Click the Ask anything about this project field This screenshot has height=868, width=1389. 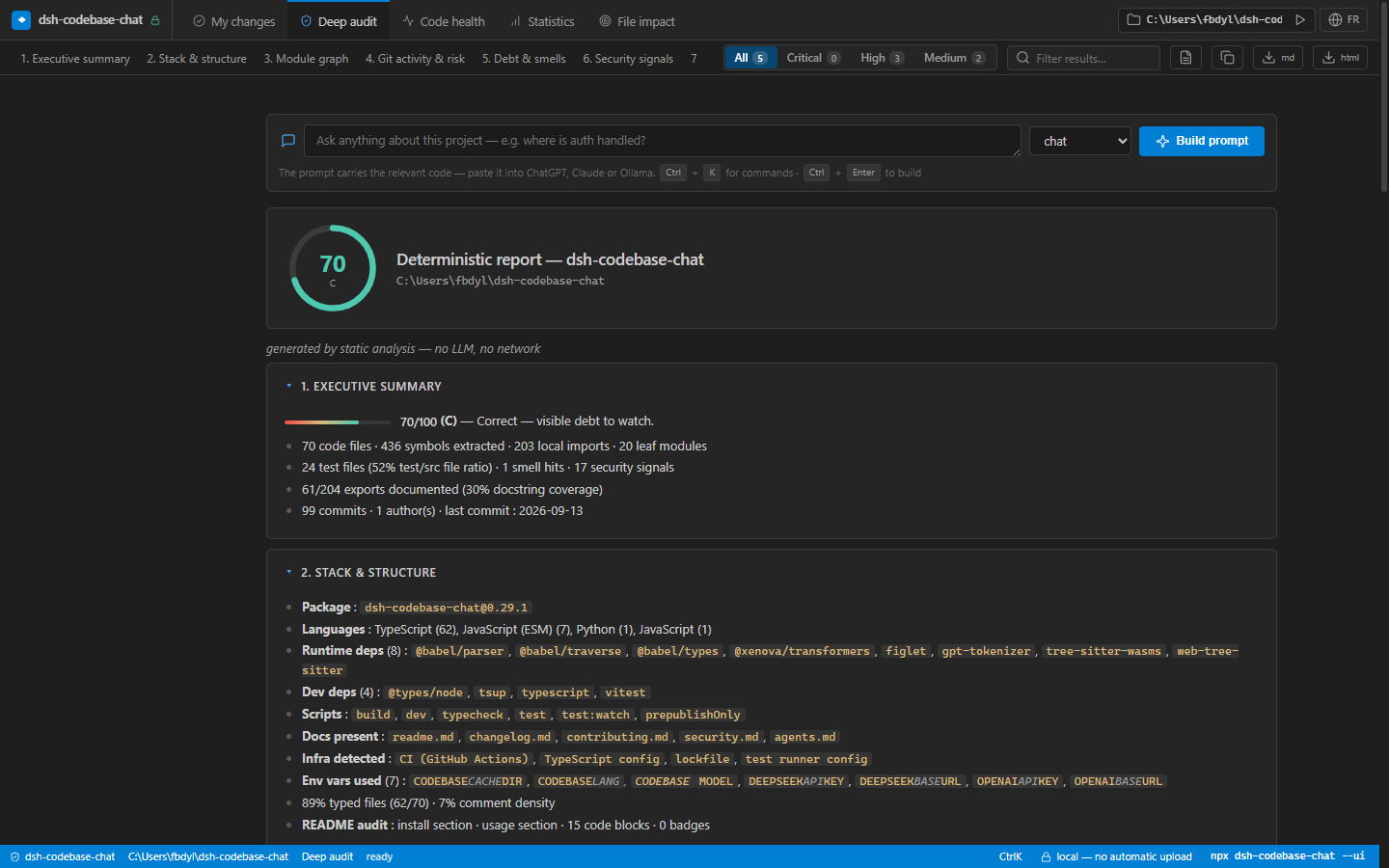663,141
